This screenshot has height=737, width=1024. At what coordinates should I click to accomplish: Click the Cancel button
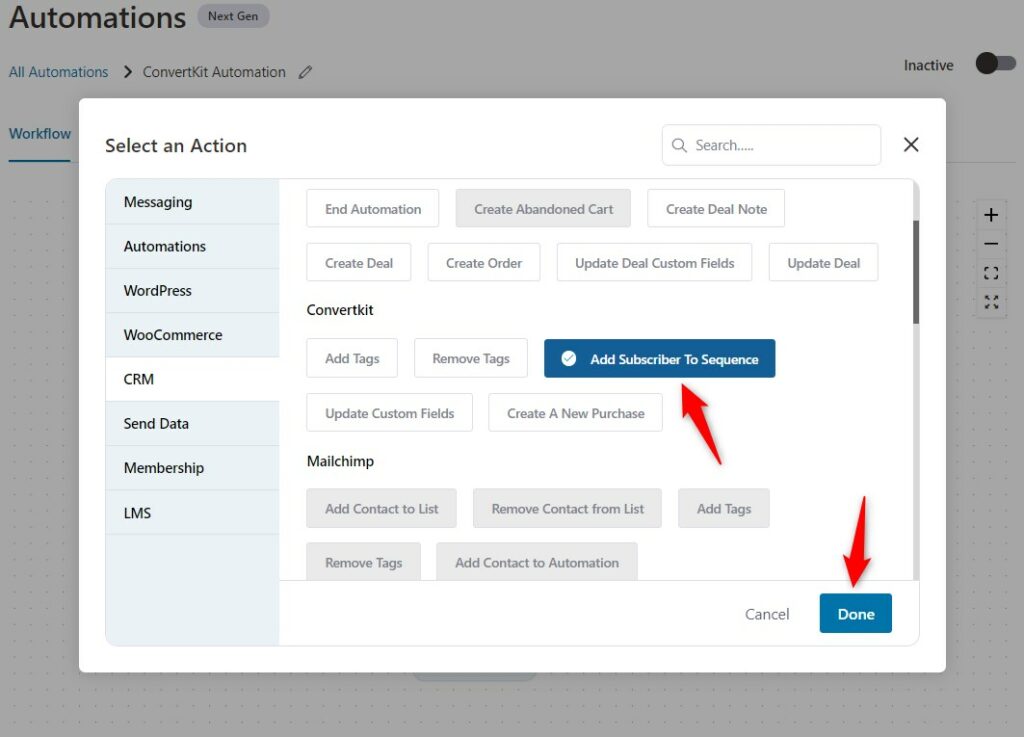[767, 614]
